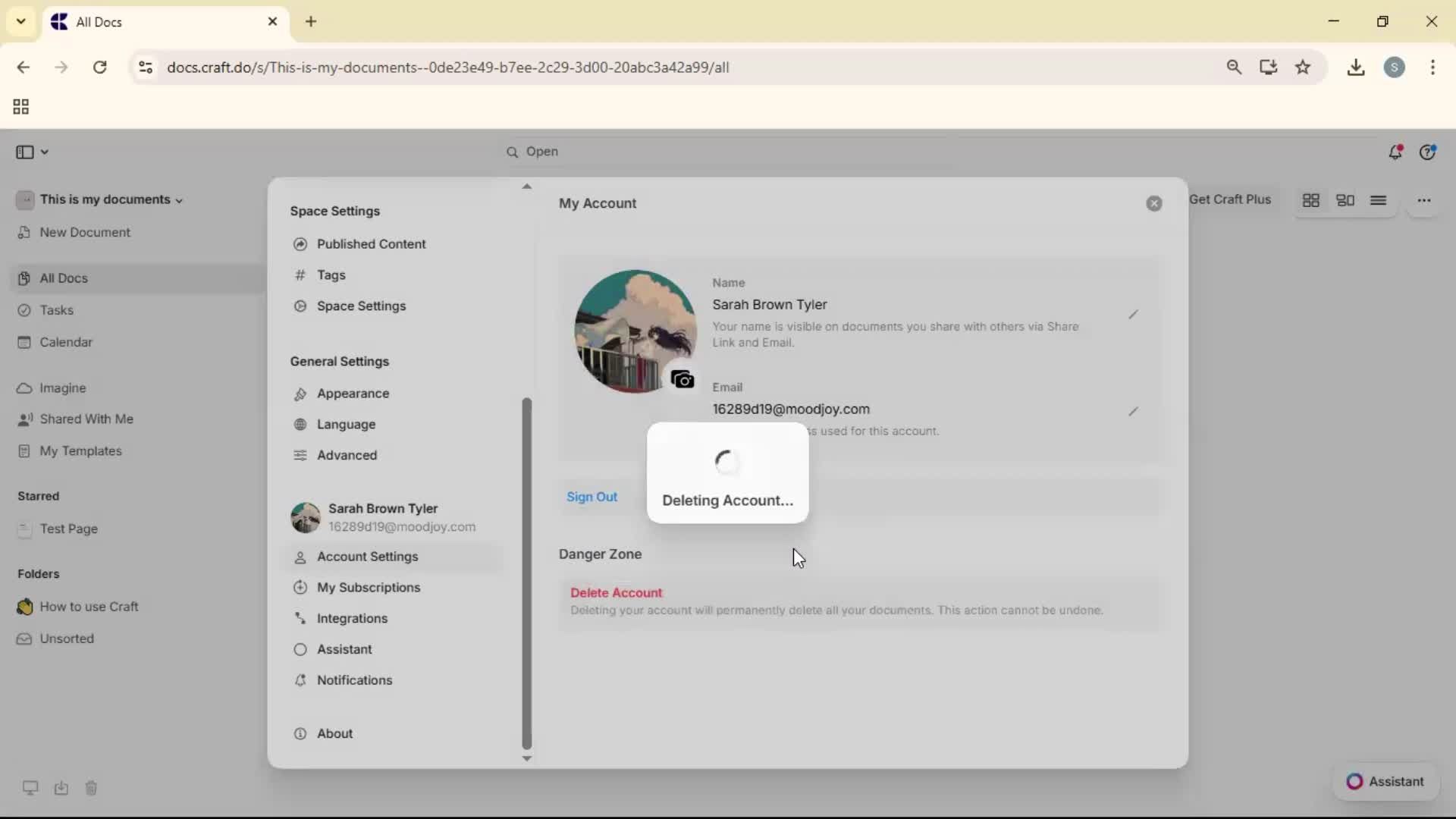This screenshot has height=819, width=1456.
Task: Open notifications bell icon
Action: (x=1395, y=152)
